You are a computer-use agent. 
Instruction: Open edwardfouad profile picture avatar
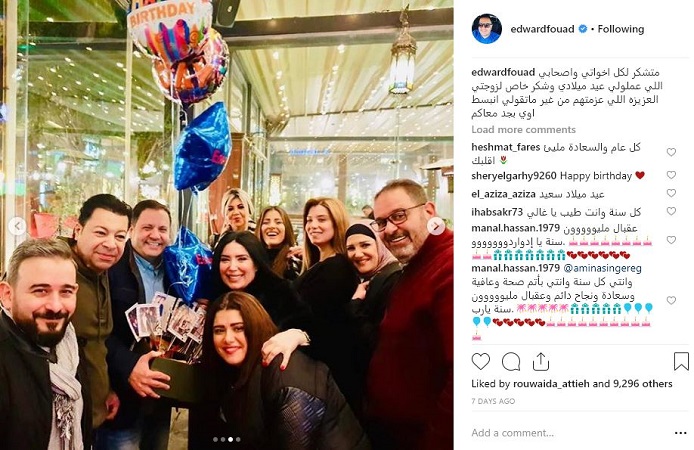[486, 29]
